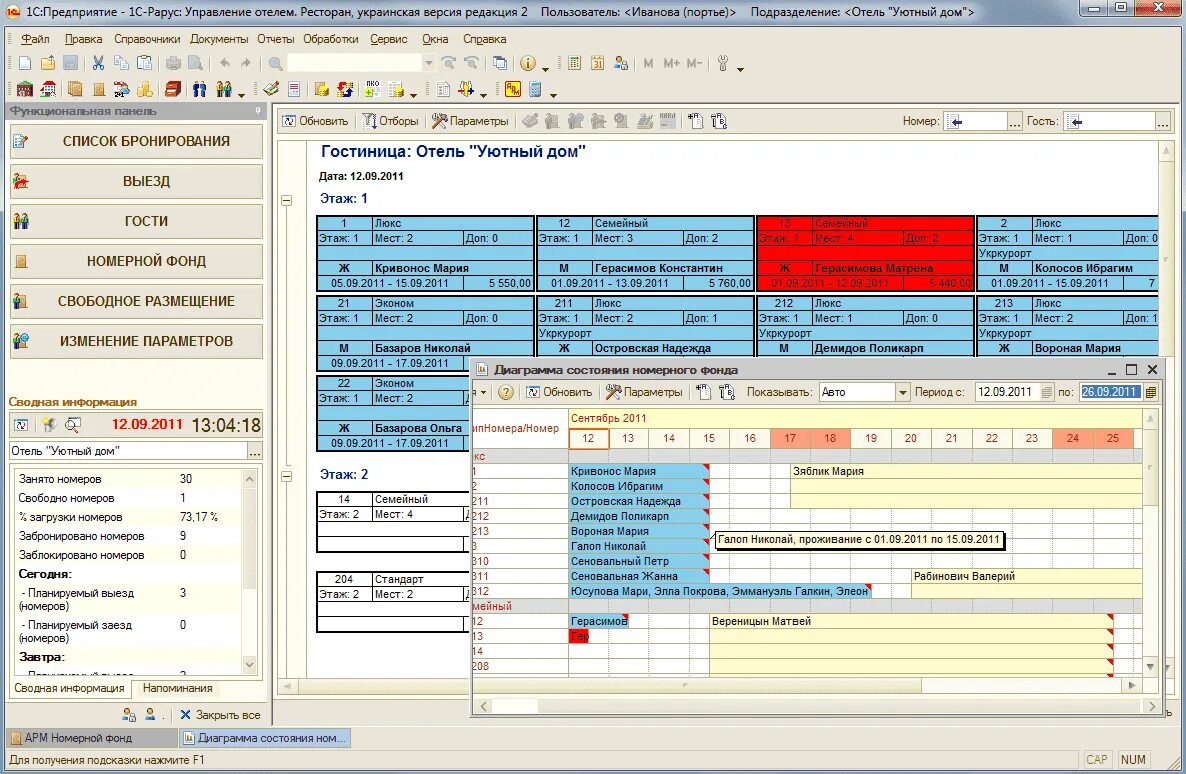The height and width of the screenshot is (774, 1186).
Task: Select the red room 13 Герасимова Матрена card
Action: coord(865,253)
